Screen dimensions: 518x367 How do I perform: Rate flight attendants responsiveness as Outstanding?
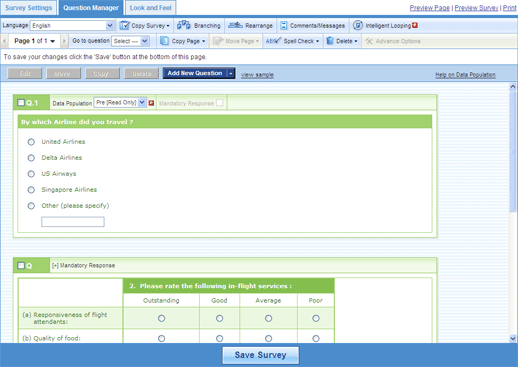tap(161, 318)
